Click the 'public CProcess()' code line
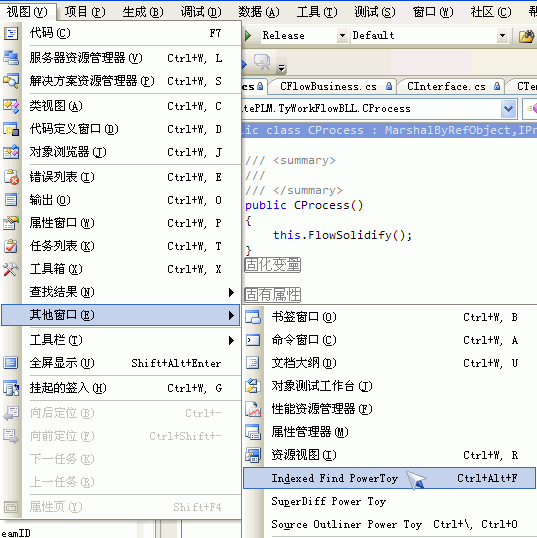 click(304, 205)
